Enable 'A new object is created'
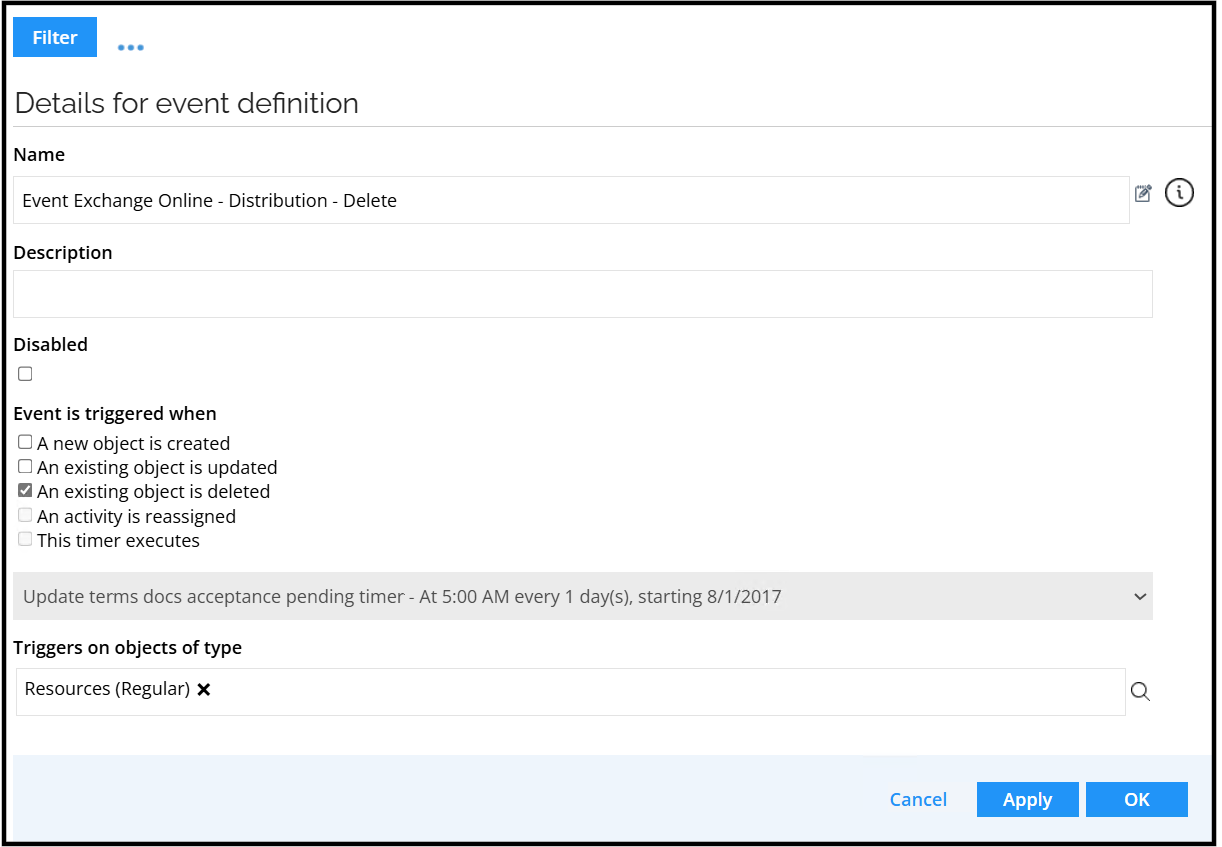Viewport: 1222px width, 847px height. pos(25,442)
